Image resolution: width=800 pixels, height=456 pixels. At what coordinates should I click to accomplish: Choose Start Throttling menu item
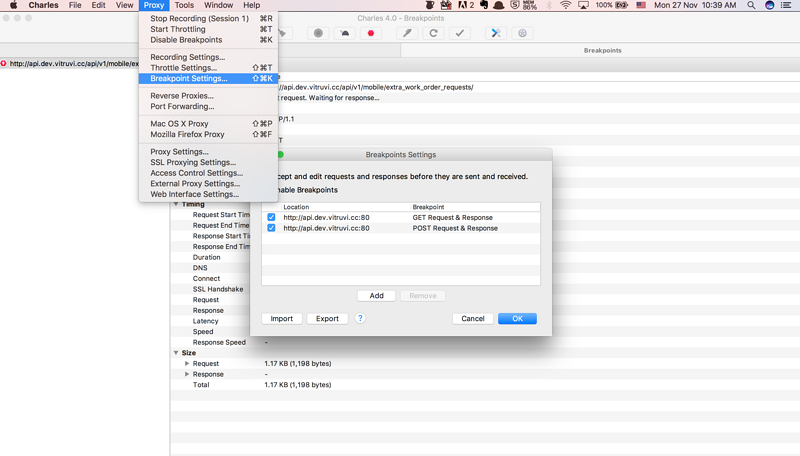(208, 29)
